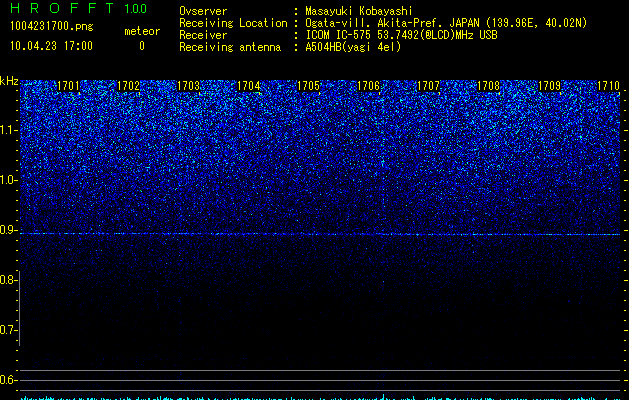Click the 0.8 kHz axis label
This screenshot has width=629, height=400.
[9, 280]
